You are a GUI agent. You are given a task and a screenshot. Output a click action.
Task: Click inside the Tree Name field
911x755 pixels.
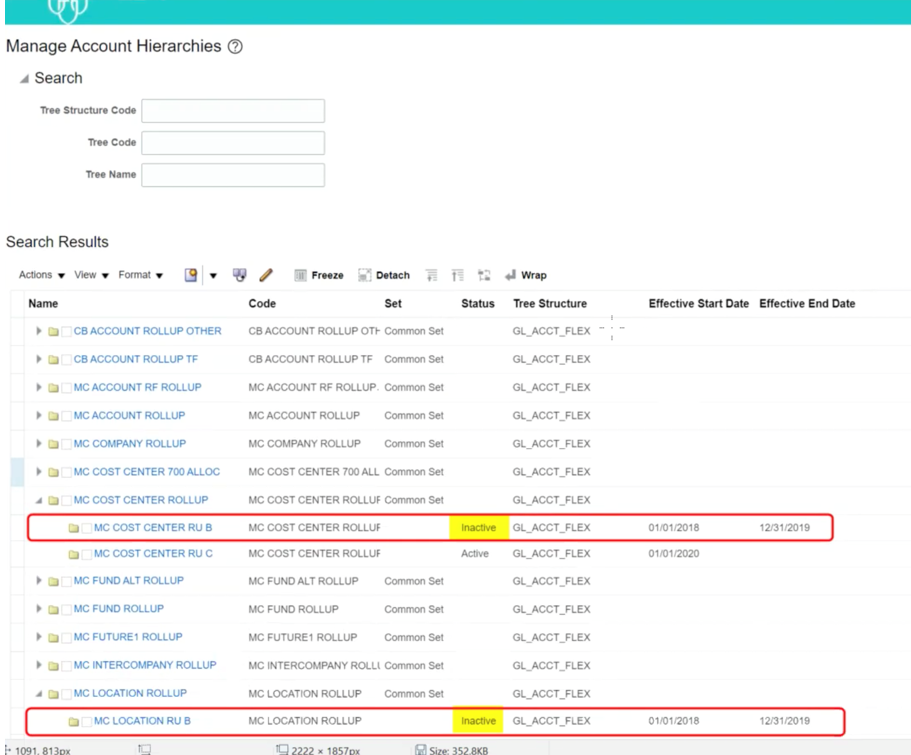pyautogui.click(x=230, y=175)
